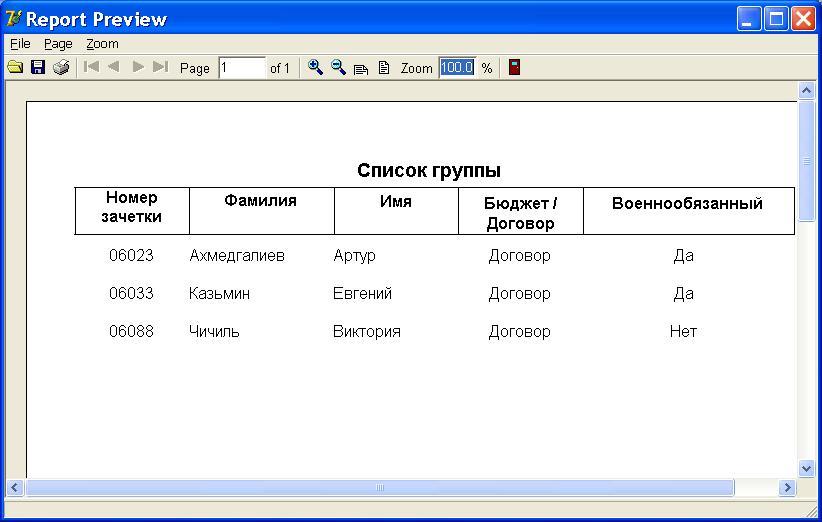Maximize the Report Preview window
The width and height of the screenshot is (822, 522).
(776, 19)
